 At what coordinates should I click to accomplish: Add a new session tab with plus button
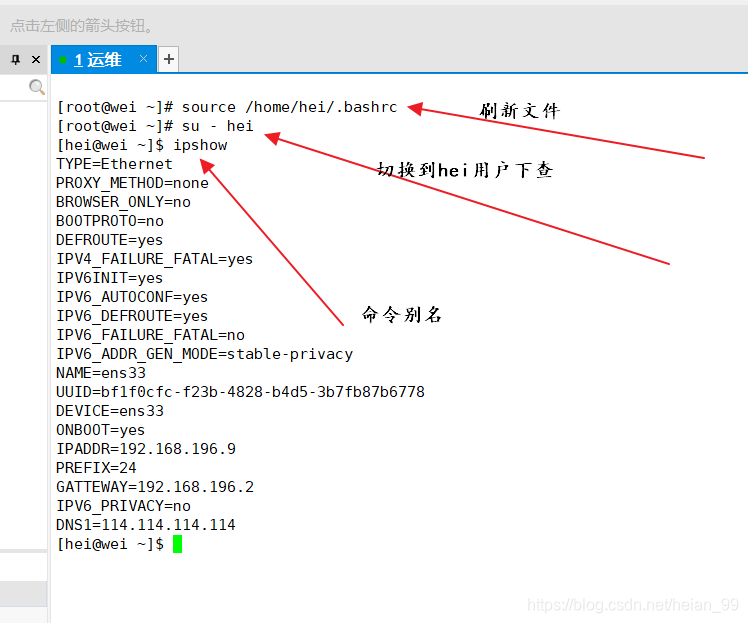pyautogui.click(x=168, y=59)
